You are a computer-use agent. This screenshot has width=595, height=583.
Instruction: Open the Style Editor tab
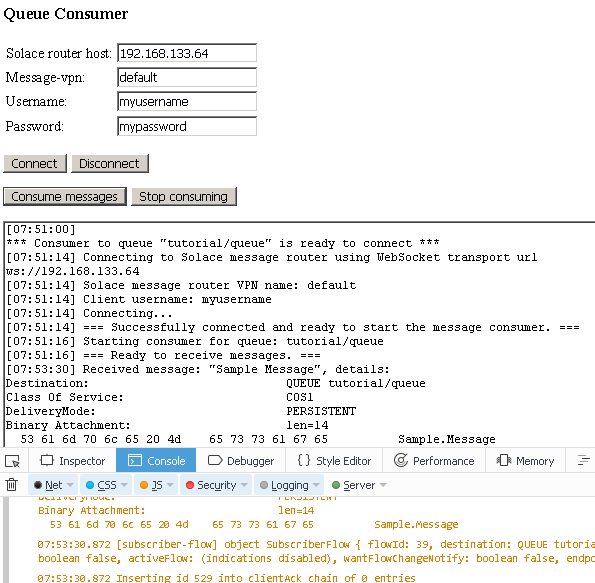click(334, 461)
